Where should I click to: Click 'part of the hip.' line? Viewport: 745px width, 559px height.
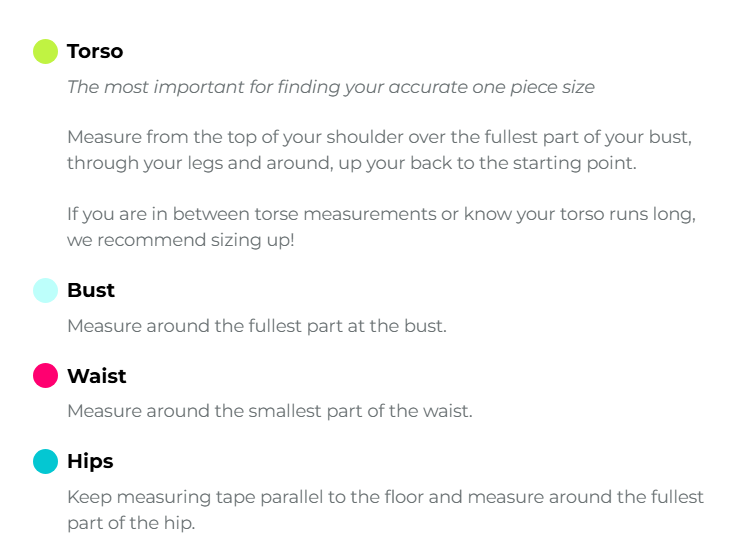pyautogui.click(x=131, y=523)
